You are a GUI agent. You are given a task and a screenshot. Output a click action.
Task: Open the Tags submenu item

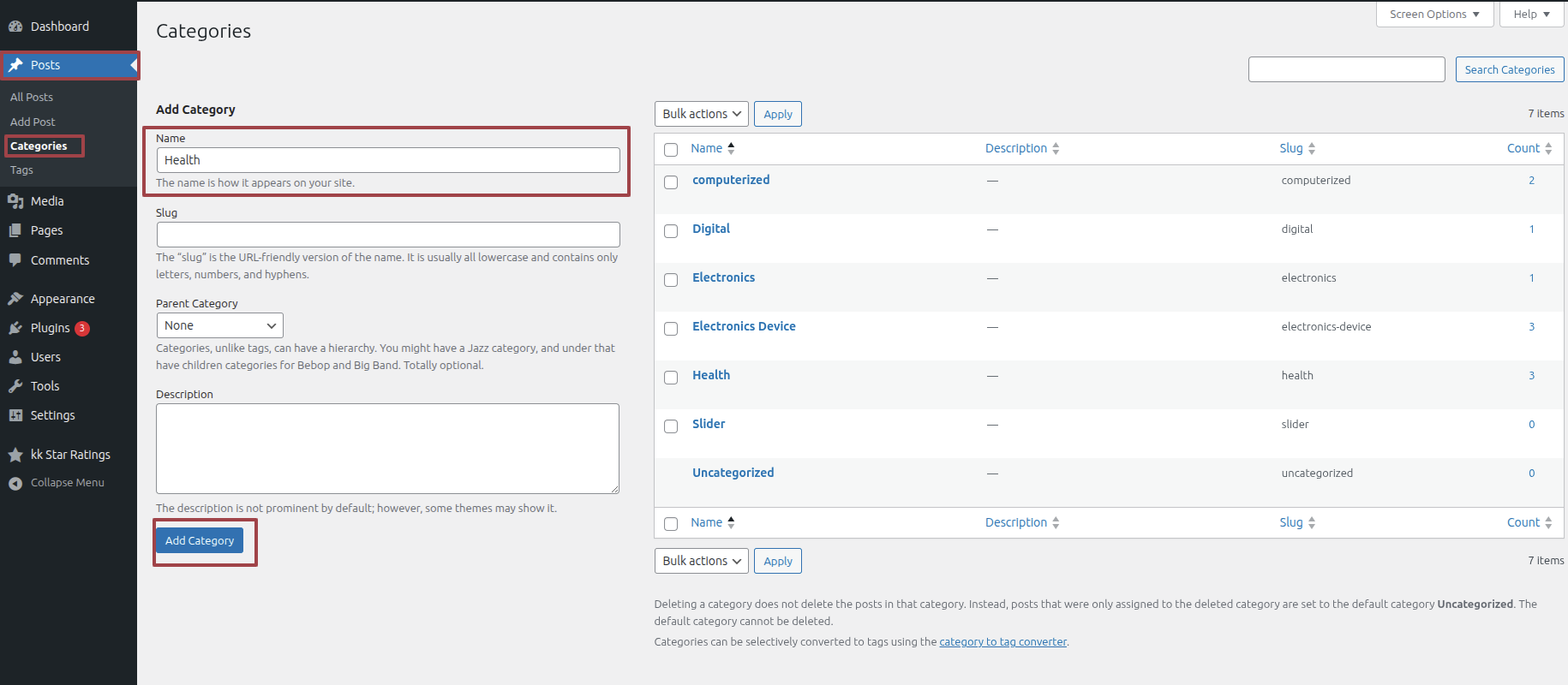click(x=22, y=170)
